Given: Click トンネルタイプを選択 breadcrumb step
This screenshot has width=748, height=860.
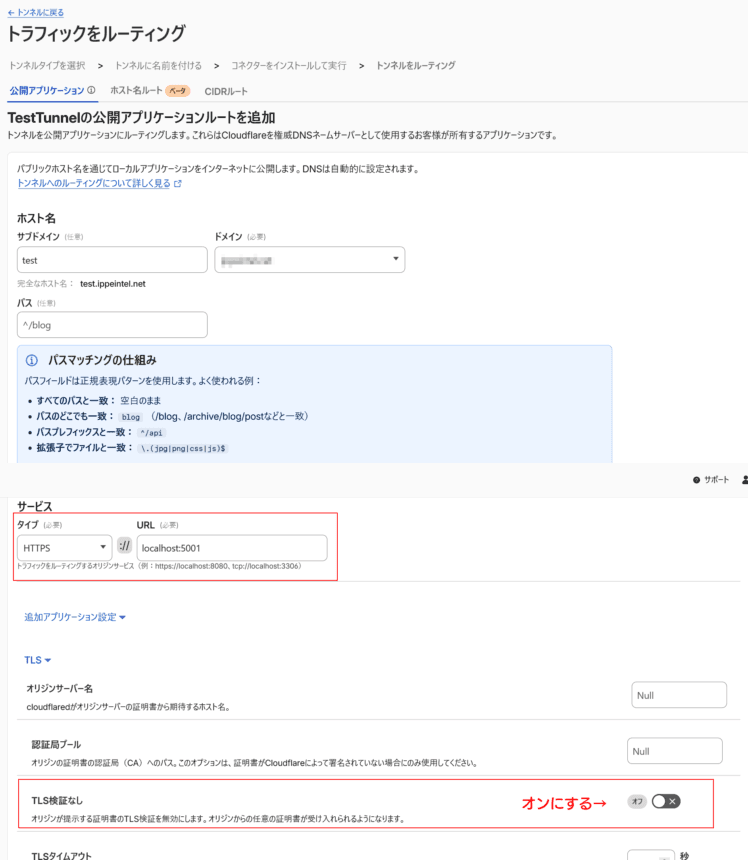Looking at the screenshot, I should click(47, 66).
